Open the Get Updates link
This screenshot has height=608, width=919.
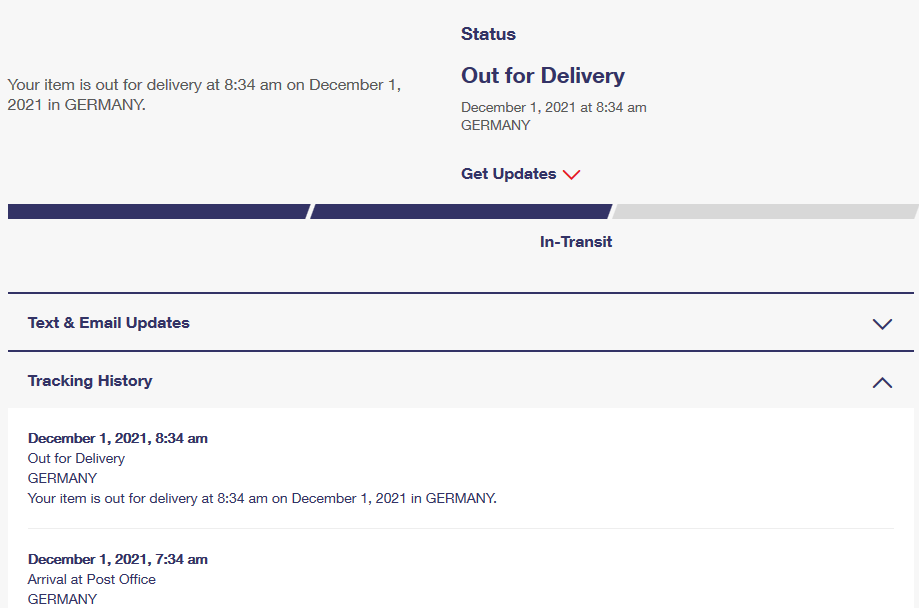pos(508,174)
